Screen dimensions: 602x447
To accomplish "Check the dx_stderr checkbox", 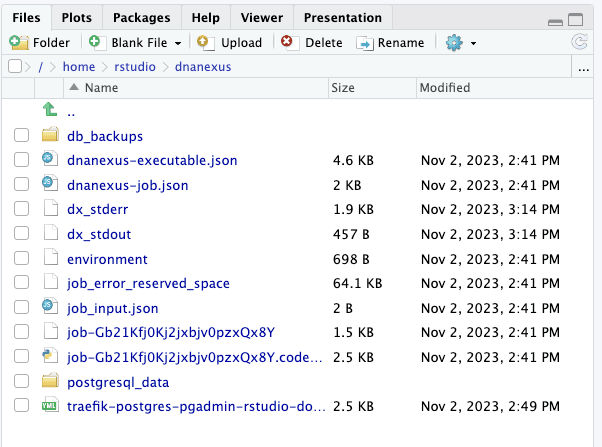I will 22,209.
